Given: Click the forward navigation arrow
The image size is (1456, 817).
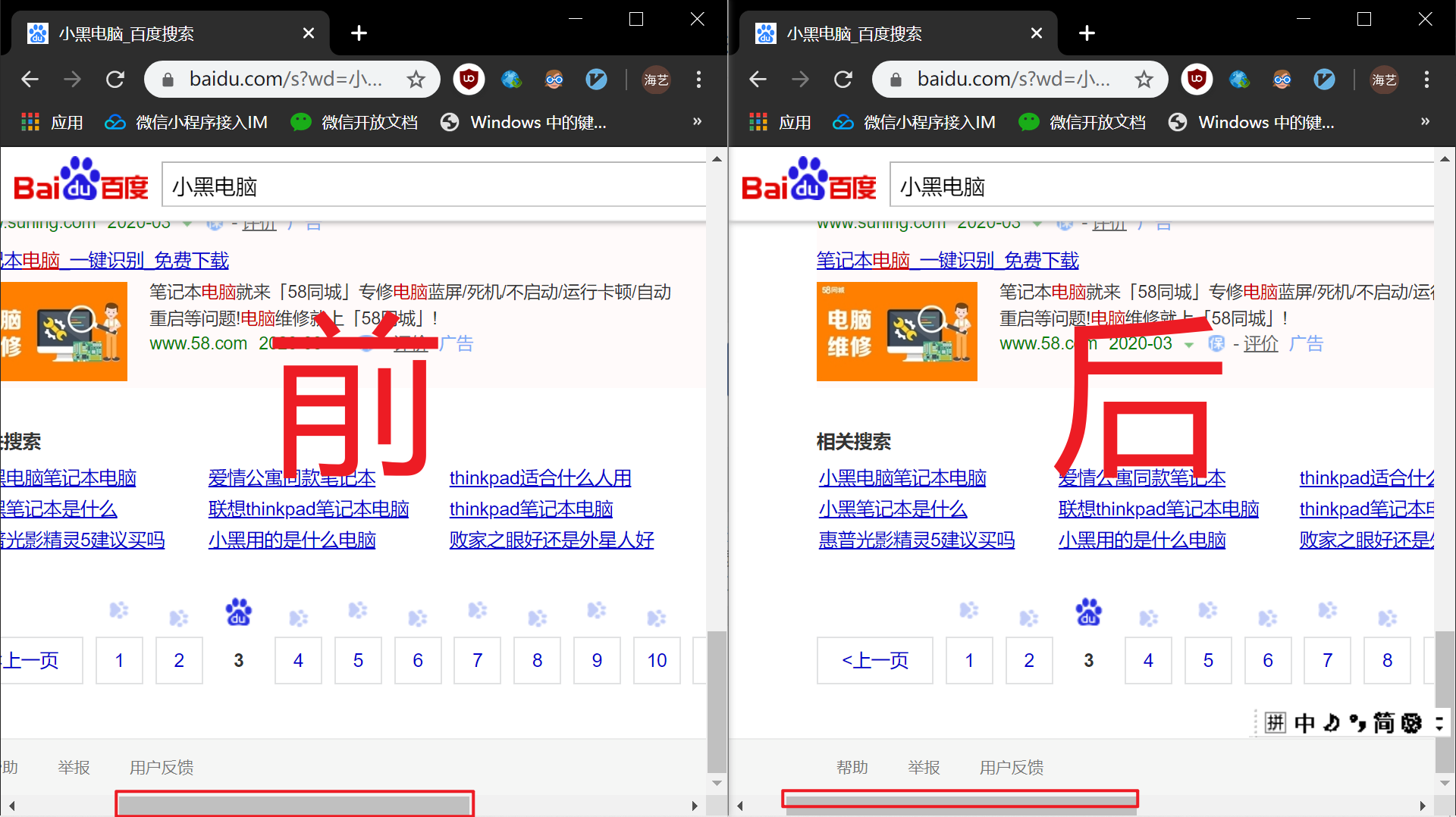Looking at the screenshot, I should click(x=72, y=79).
